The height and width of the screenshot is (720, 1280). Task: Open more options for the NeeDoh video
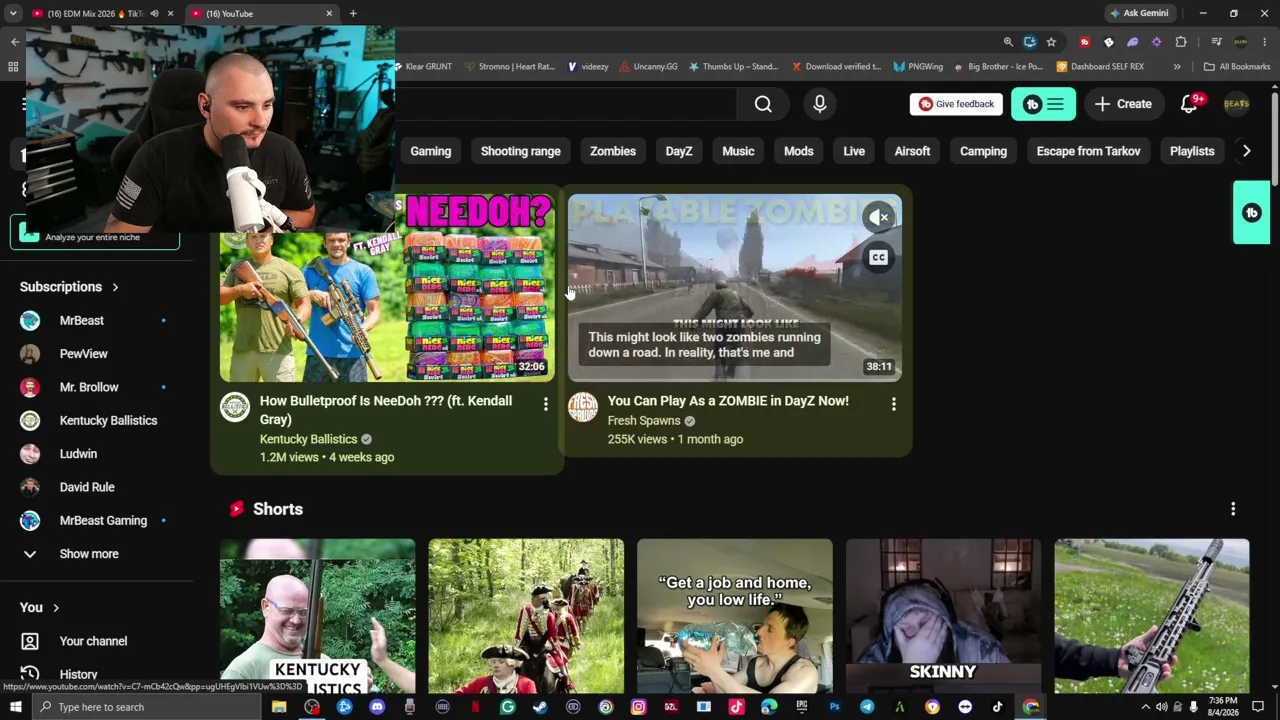coord(545,404)
